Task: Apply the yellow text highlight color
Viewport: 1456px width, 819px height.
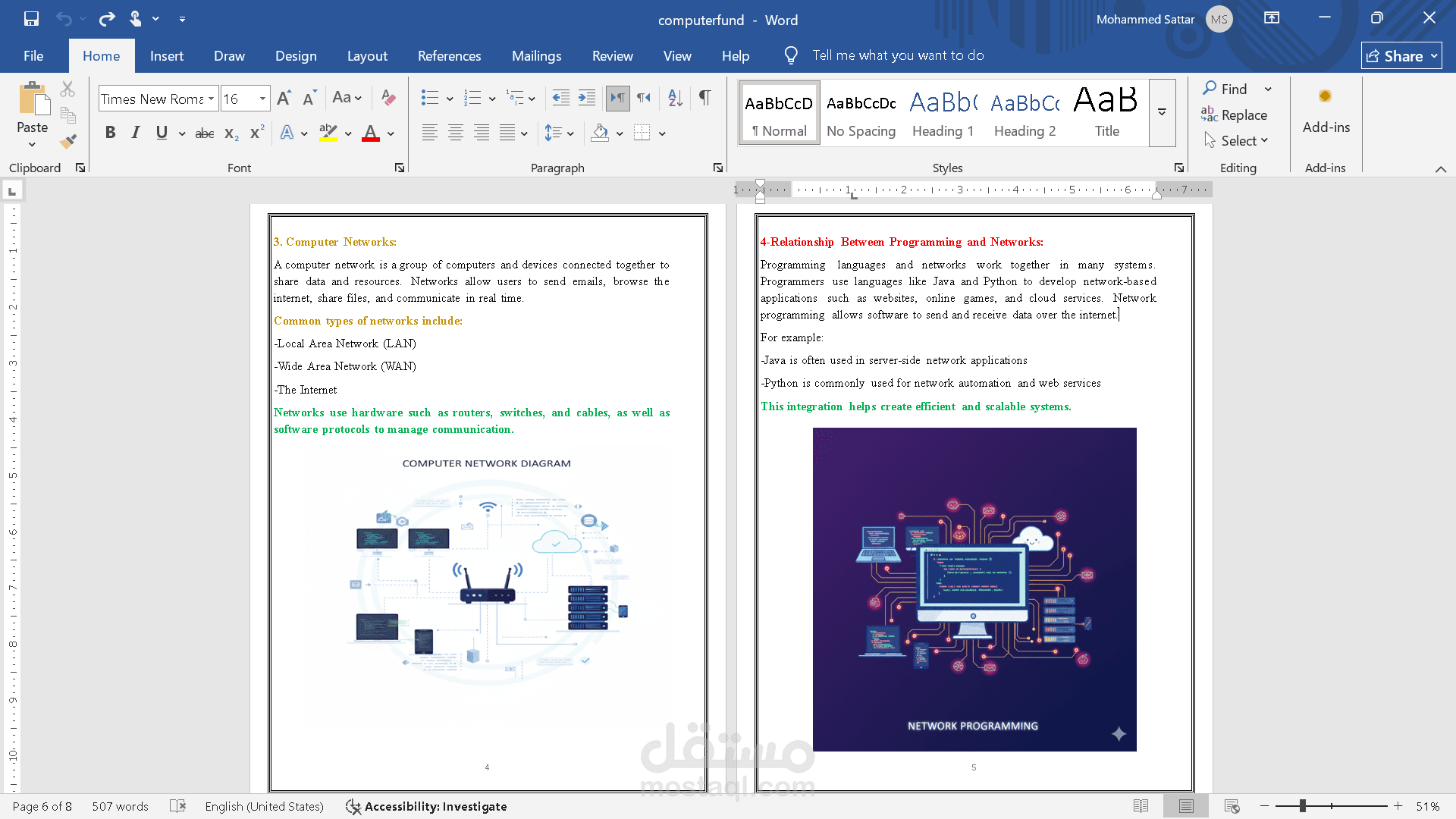Action: tap(328, 133)
